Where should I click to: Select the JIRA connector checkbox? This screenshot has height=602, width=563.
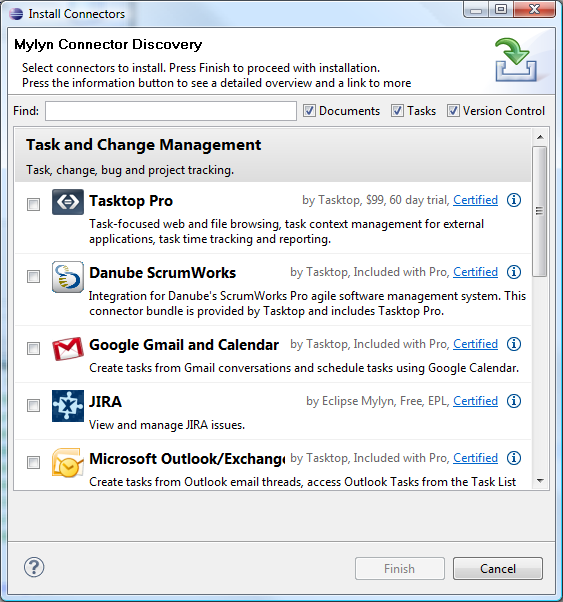33,405
